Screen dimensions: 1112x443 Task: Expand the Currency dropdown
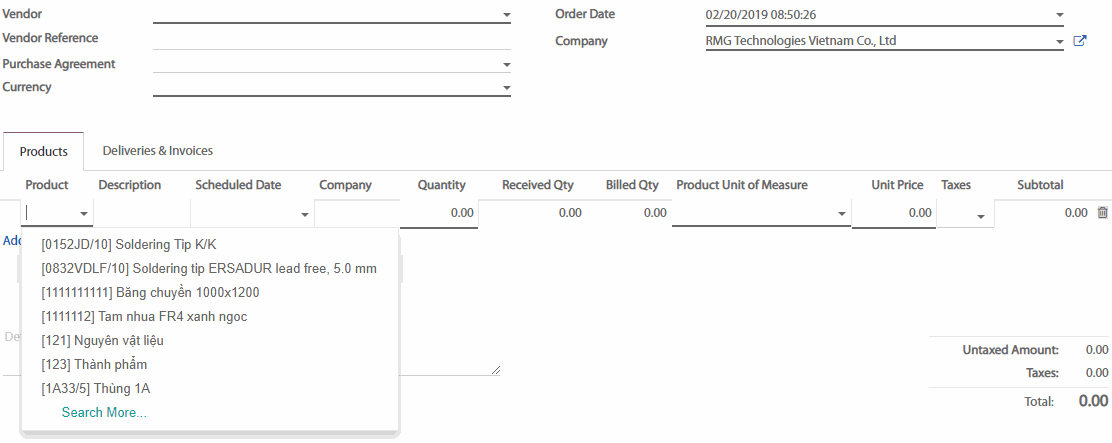tap(506, 88)
